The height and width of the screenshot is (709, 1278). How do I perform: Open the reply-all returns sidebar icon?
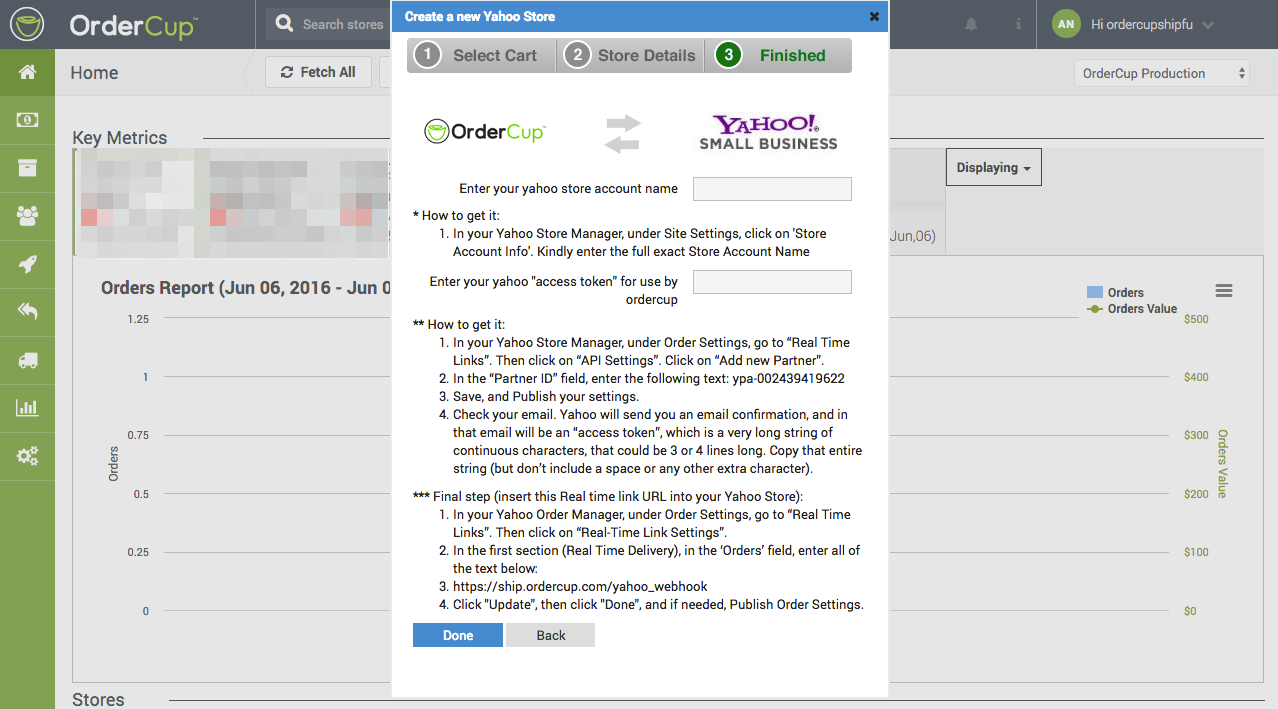[27, 312]
